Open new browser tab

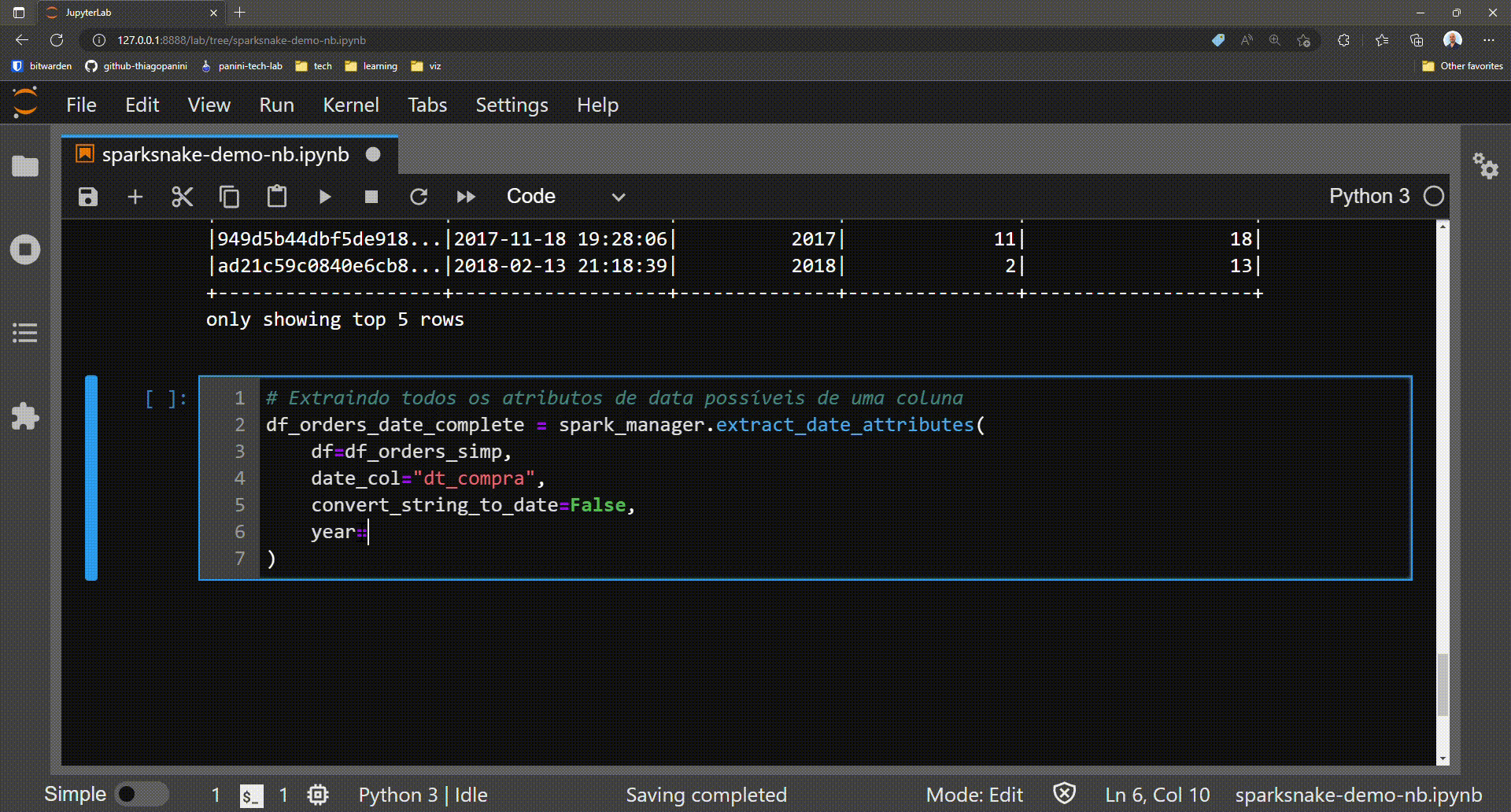click(240, 13)
